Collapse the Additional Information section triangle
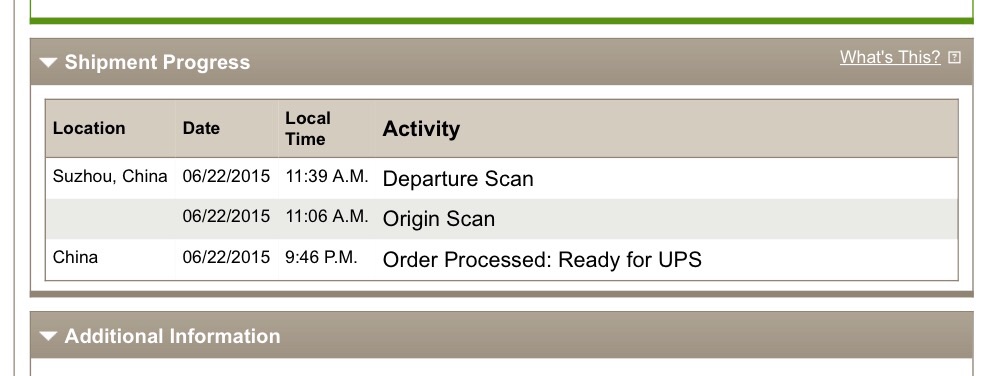989x376 pixels. click(48, 336)
